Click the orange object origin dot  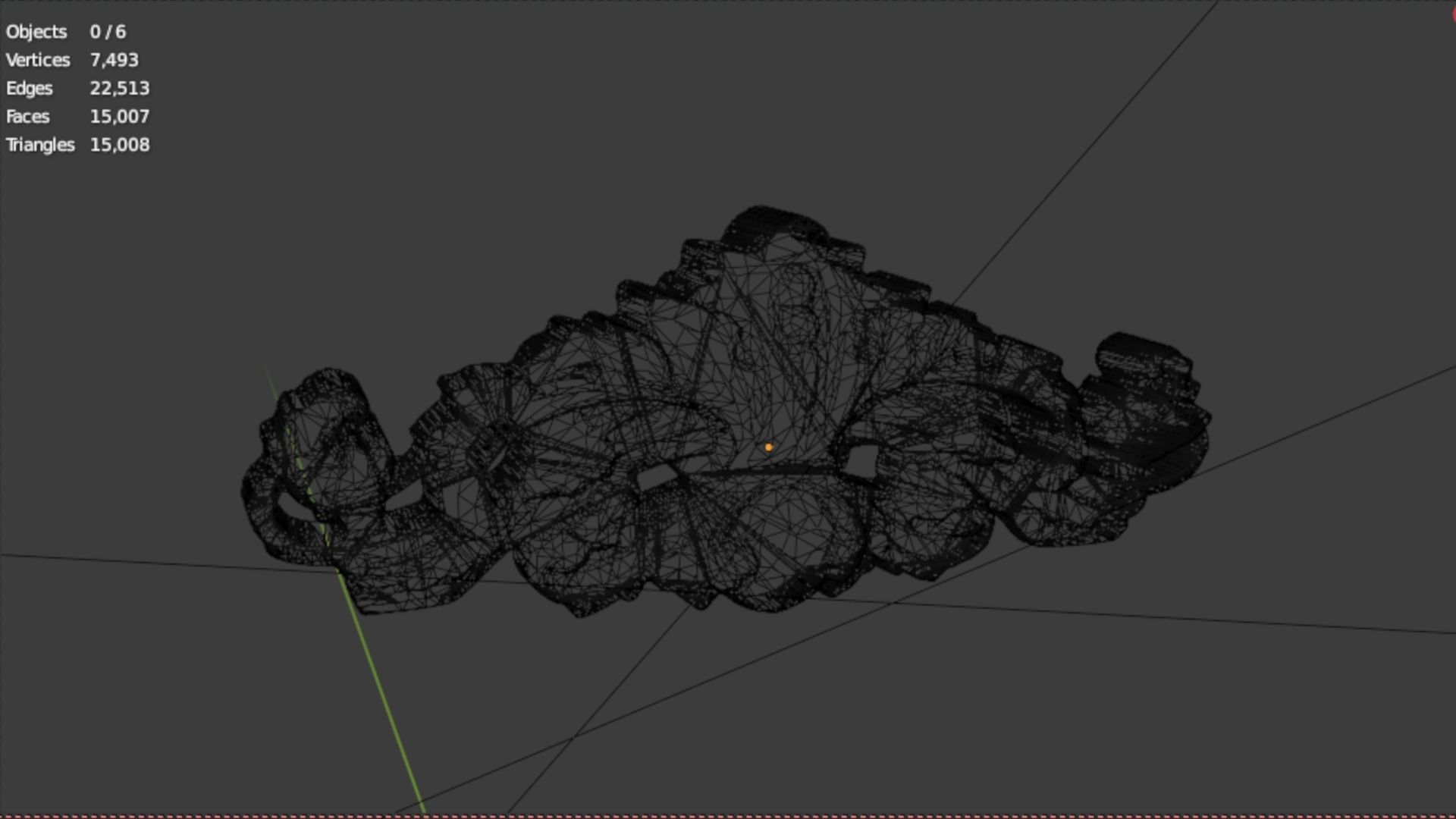[769, 447]
